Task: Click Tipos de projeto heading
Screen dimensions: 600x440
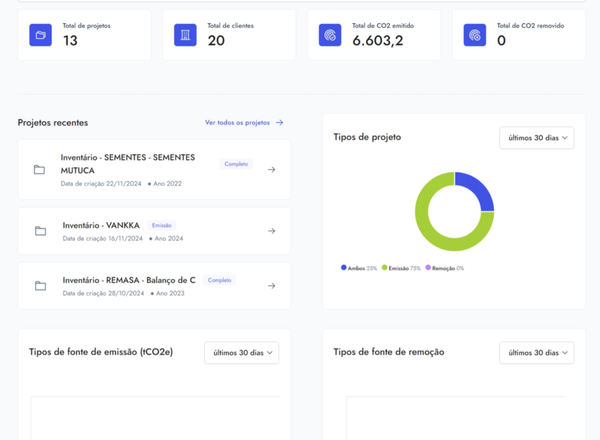Action: coord(367,137)
